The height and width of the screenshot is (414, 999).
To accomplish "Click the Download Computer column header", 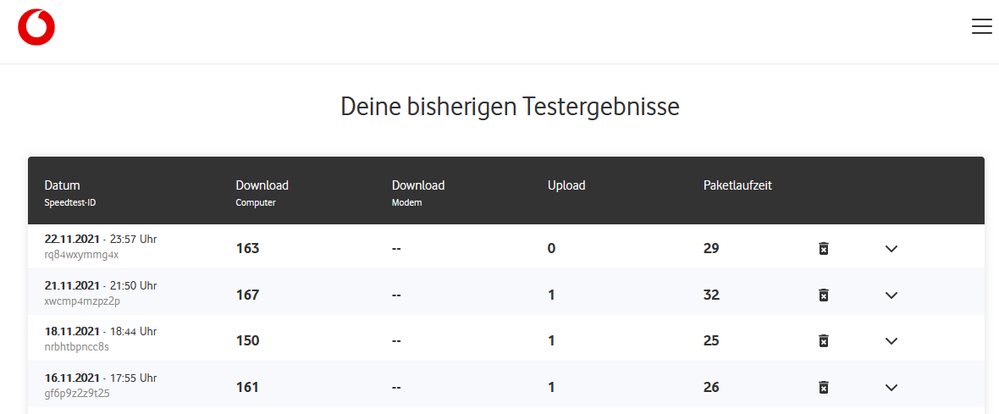I will (x=262, y=185).
